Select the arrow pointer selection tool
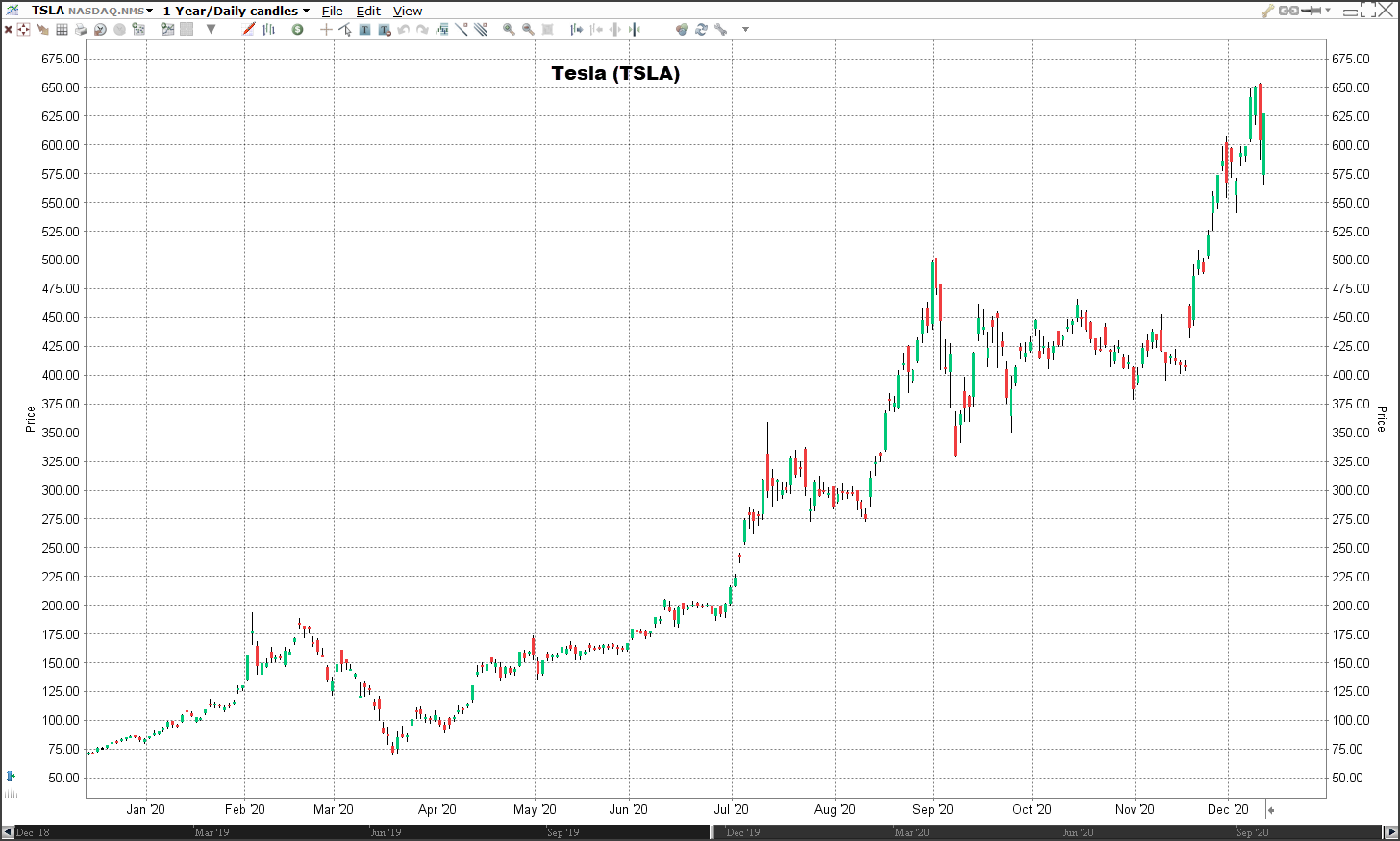This screenshot has height=841, width=1400. 345,30
